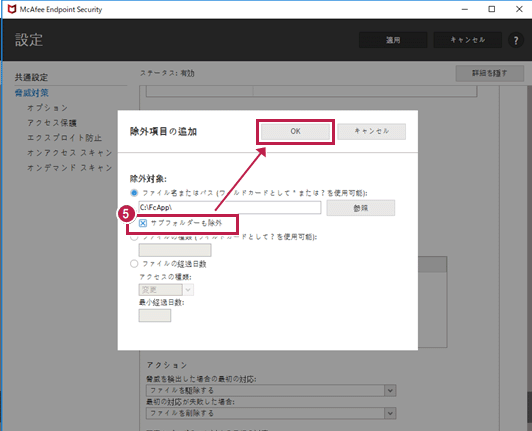Click the 適用 apply button
The height and width of the screenshot is (431, 532).
[x=393, y=40]
